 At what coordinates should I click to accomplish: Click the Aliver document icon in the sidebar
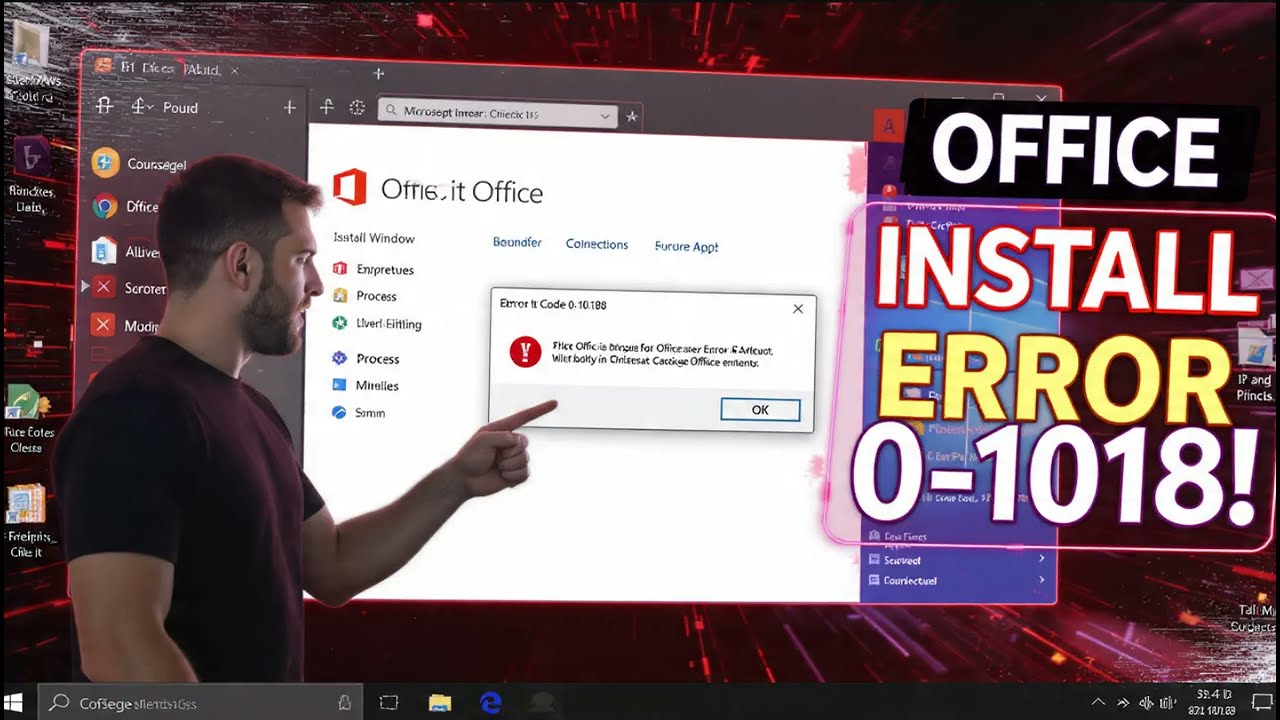(x=104, y=250)
